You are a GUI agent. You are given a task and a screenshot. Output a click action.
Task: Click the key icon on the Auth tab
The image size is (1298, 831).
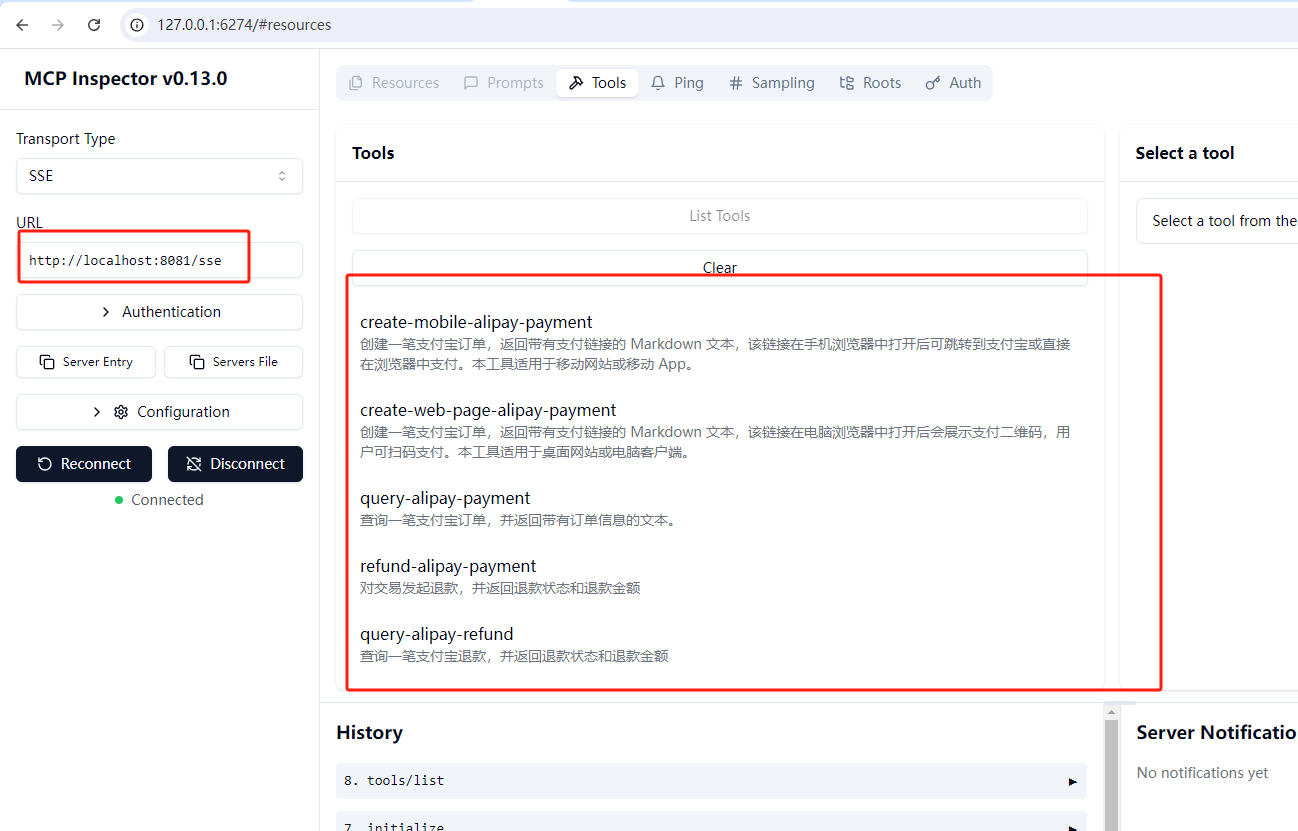pyautogui.click(x=934, y=83)
